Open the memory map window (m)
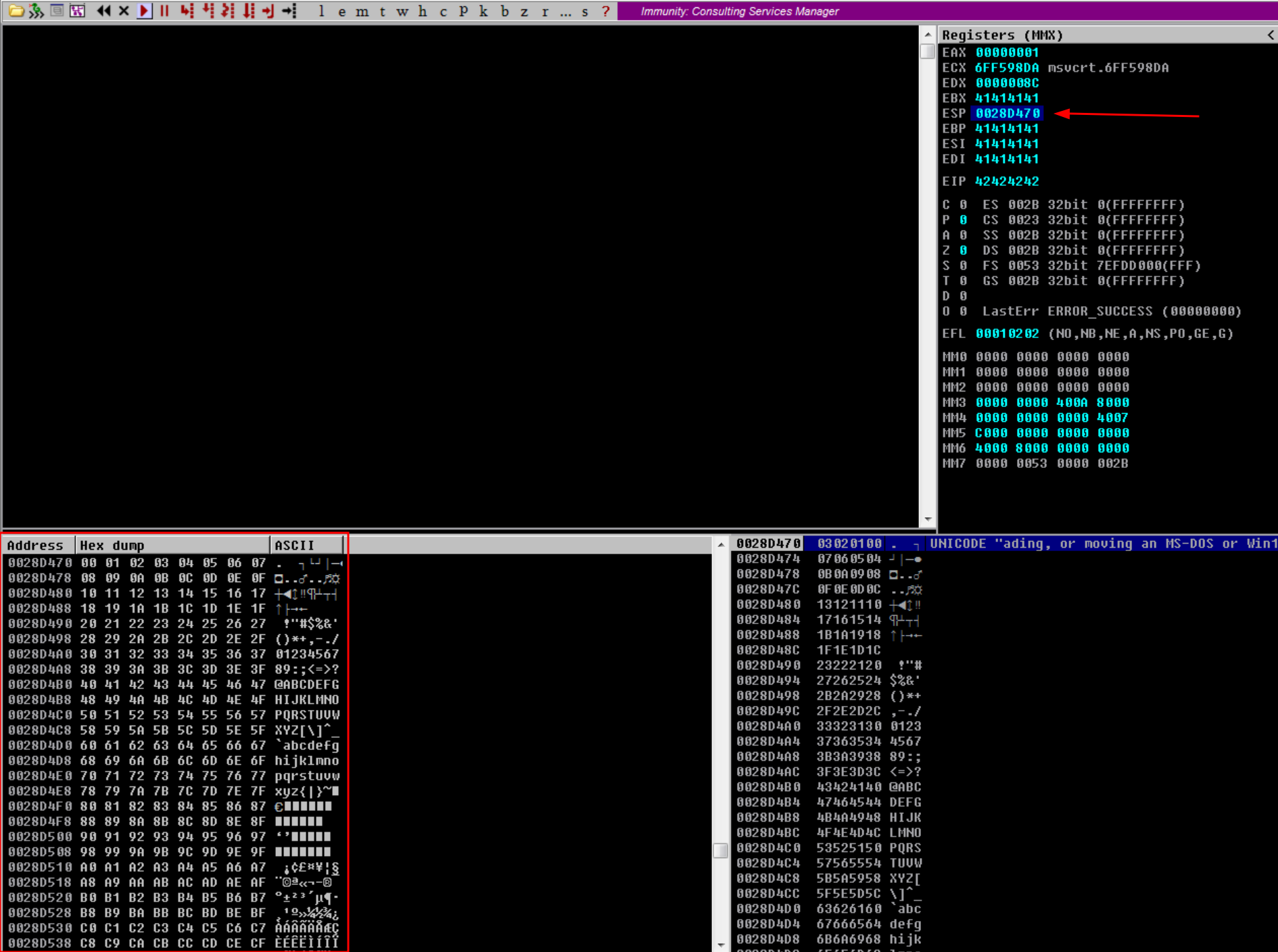Image resolution: width=1278 pixels, height=952 pixels. click(x=362, y=11)
